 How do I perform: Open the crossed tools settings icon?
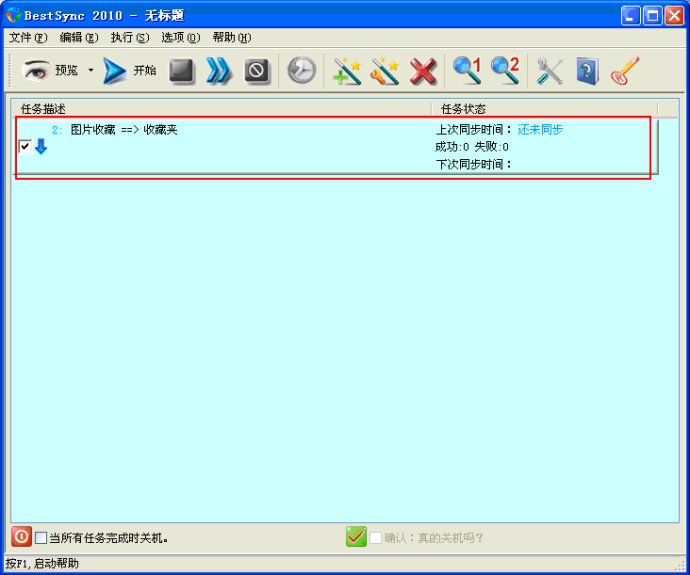(549, 70)
